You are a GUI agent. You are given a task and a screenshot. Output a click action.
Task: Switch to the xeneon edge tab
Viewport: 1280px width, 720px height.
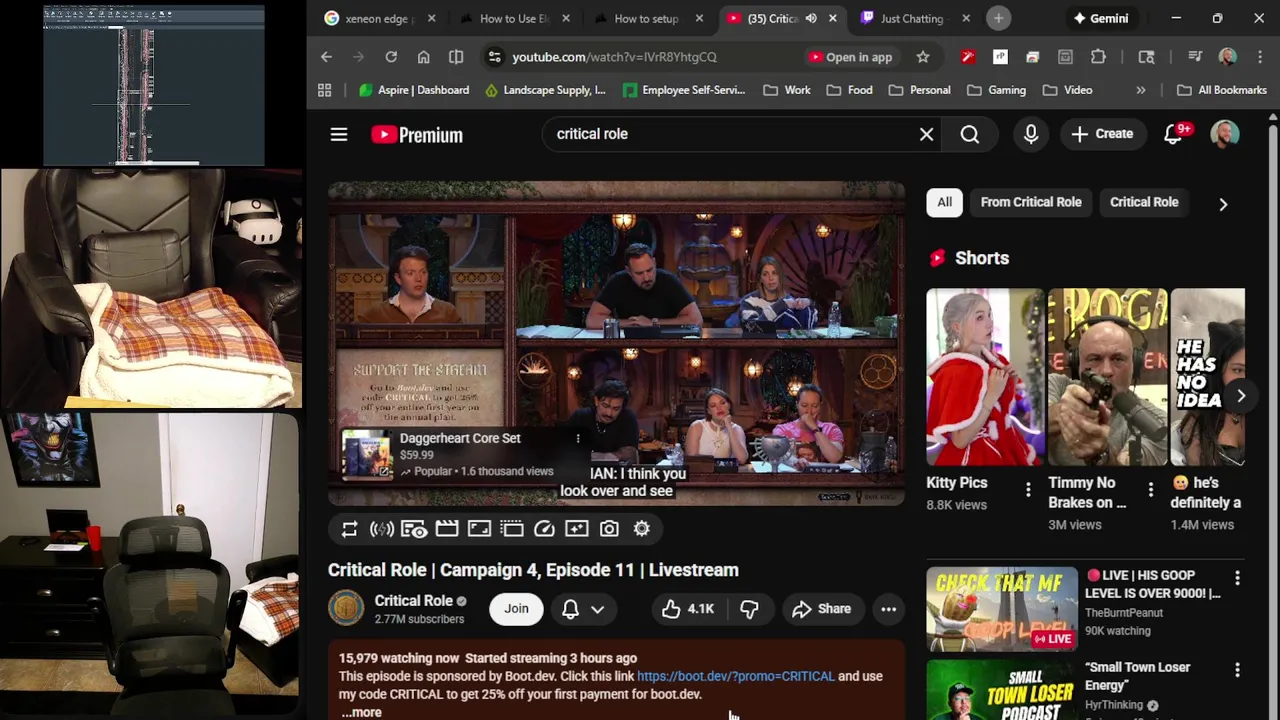tap(380, 18)
